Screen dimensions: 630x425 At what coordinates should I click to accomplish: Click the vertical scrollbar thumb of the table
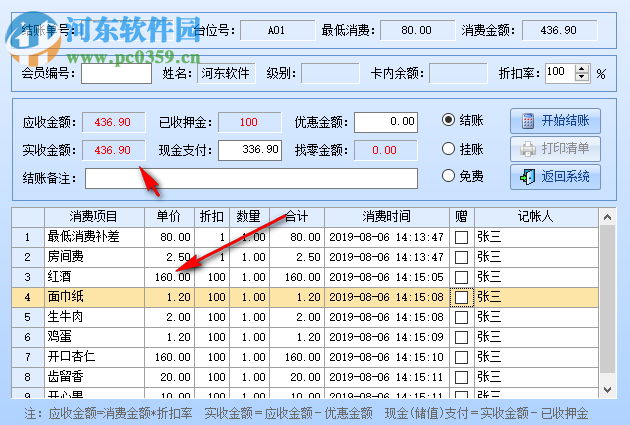point(608,299)
